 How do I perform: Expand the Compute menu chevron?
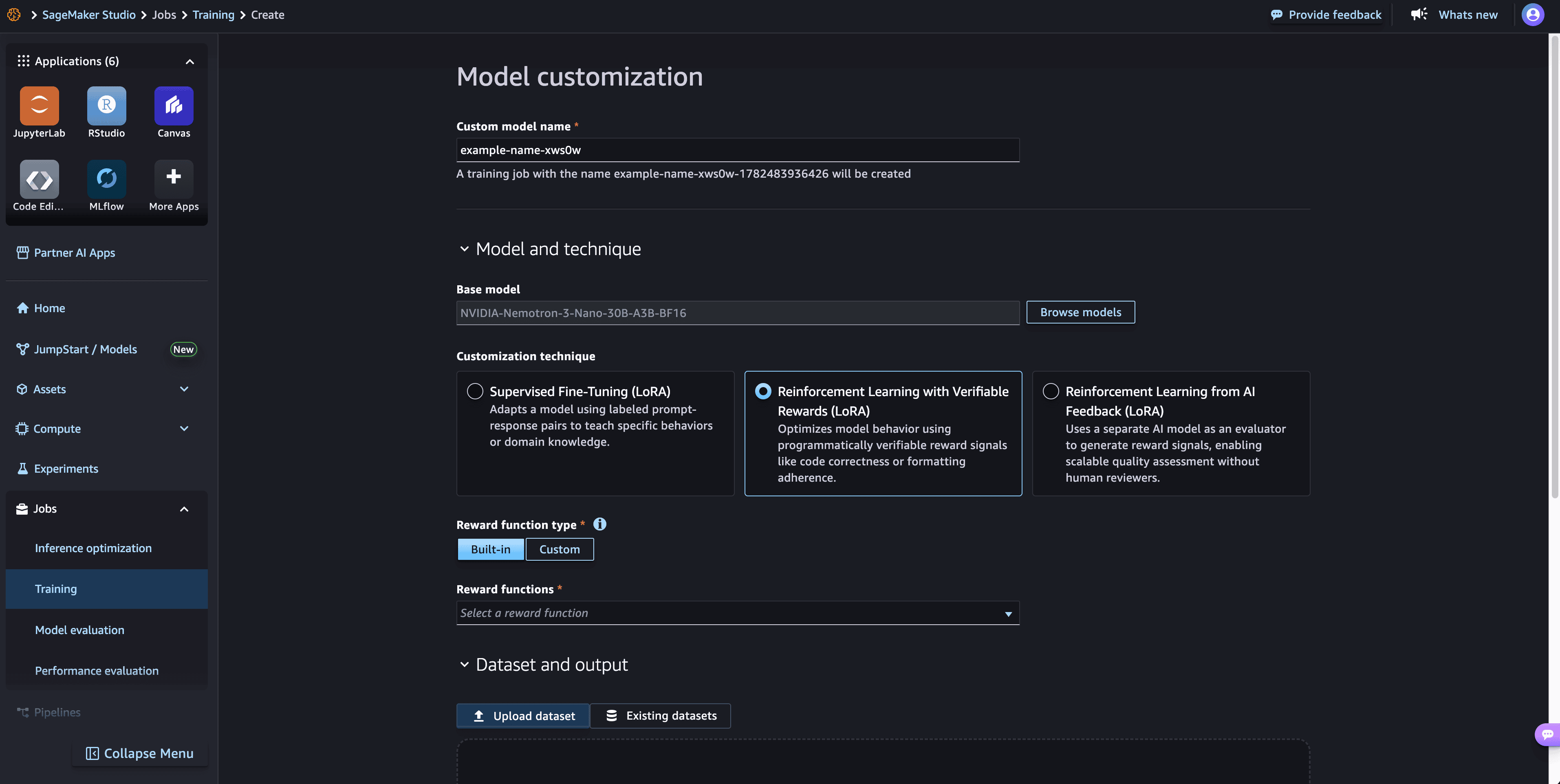tap(184, 429)
